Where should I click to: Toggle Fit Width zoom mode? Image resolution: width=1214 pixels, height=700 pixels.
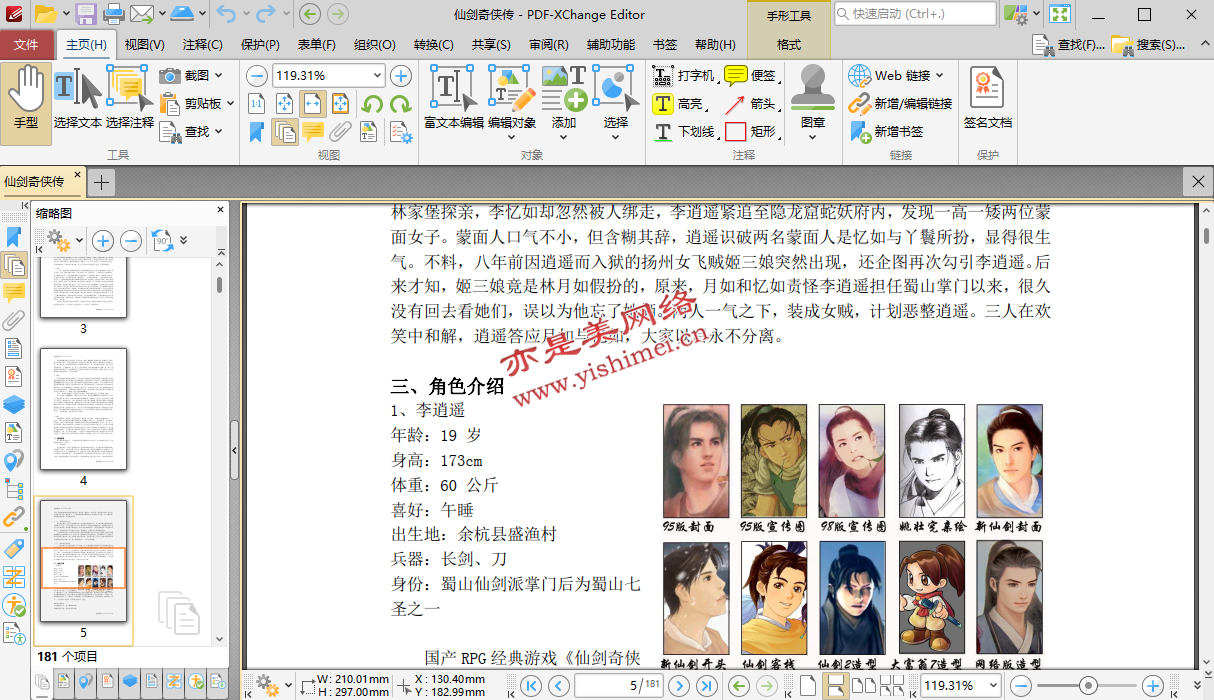313,103
